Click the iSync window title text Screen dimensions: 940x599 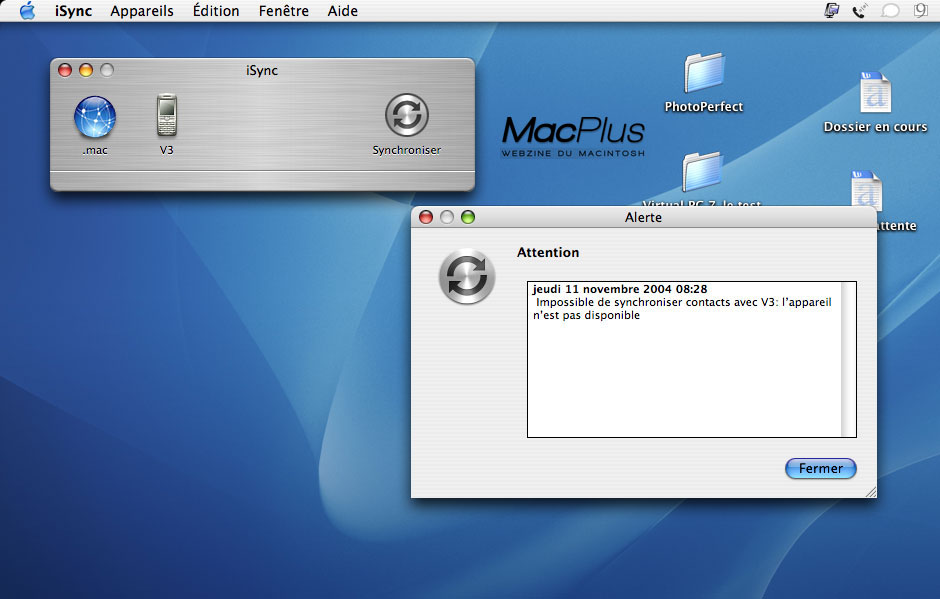pyautogui.click(x=262, y=70)
